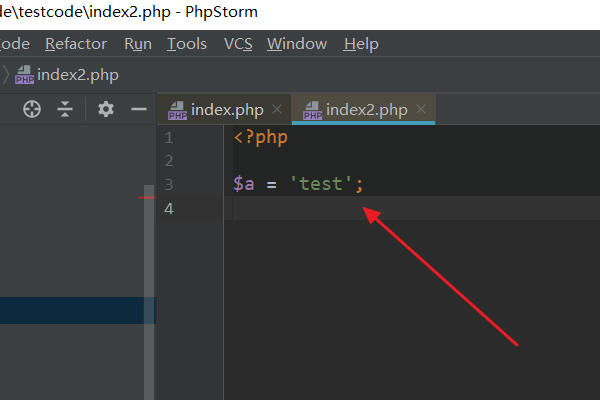Click the collapse all icon
Image resolution: width=600 pixels, height=400 pixels.
(65, 109)
